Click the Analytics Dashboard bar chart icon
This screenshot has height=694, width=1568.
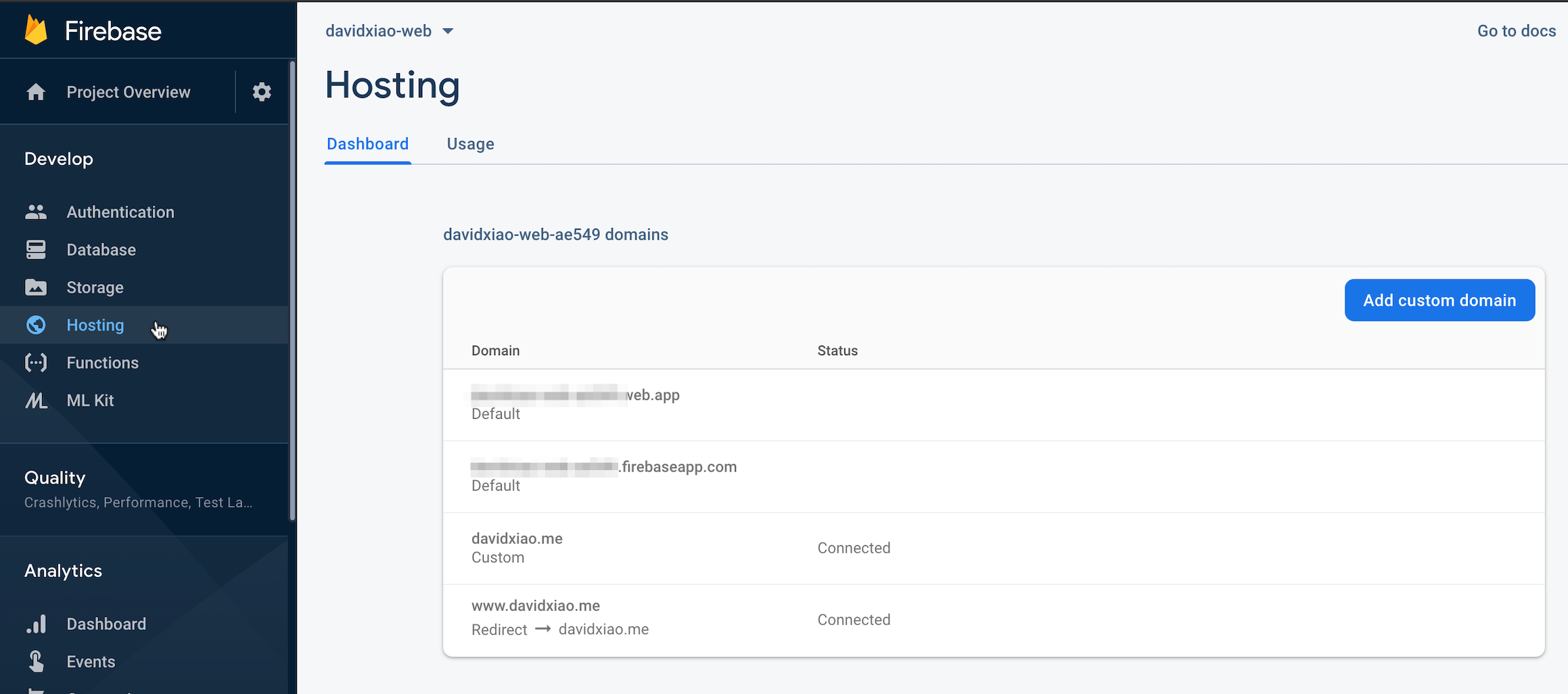pos(36,624)
